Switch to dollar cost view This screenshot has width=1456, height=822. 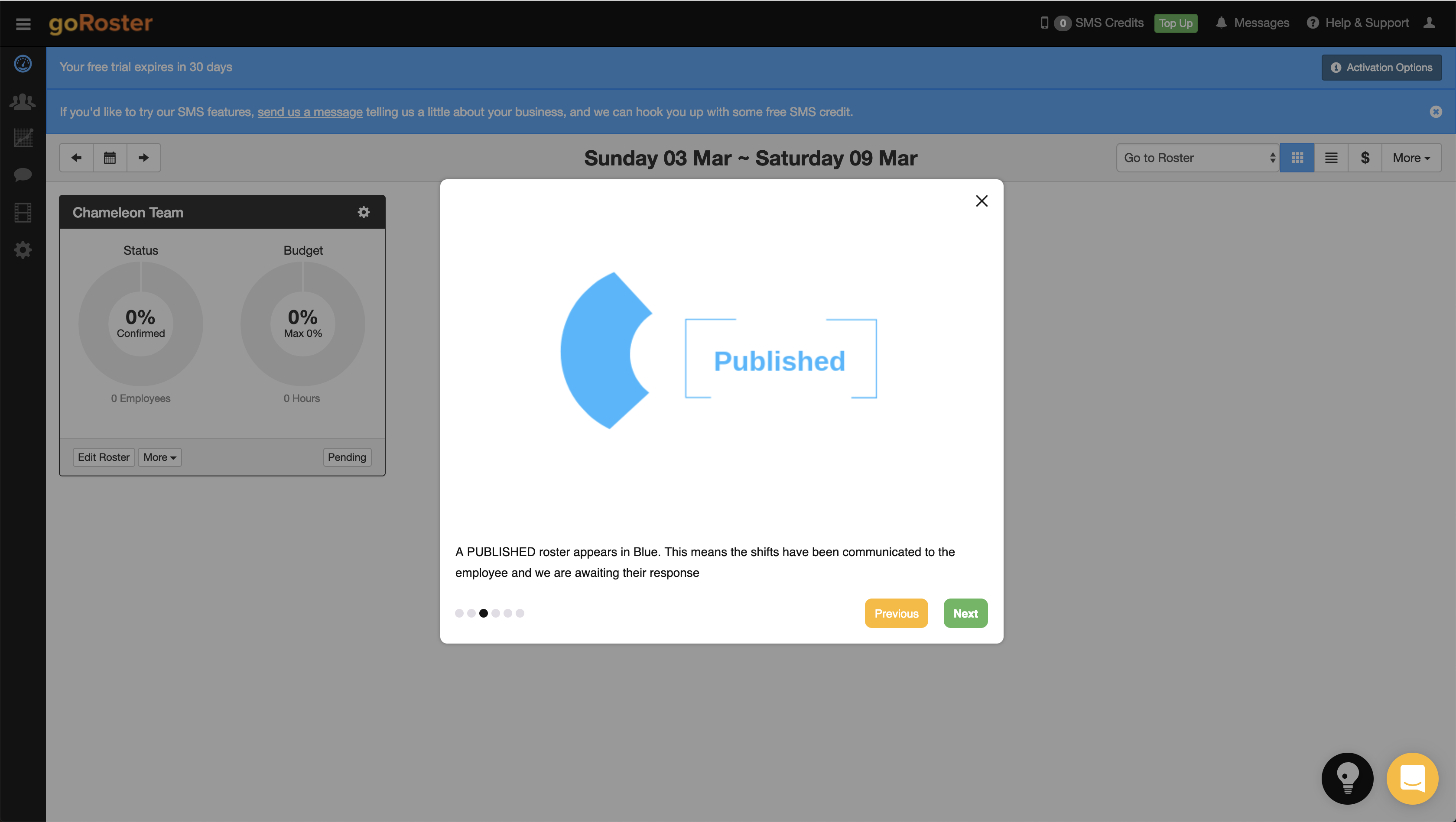[x=1365, y=158]
